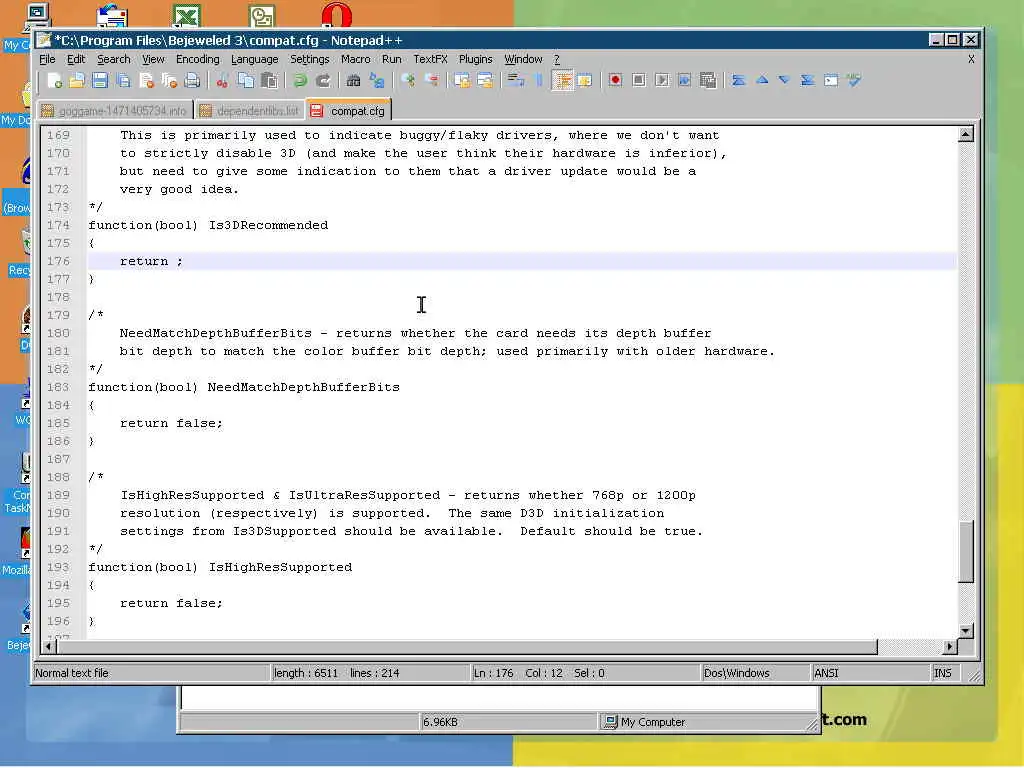Expand the Encoding menu

pos(197,59)
